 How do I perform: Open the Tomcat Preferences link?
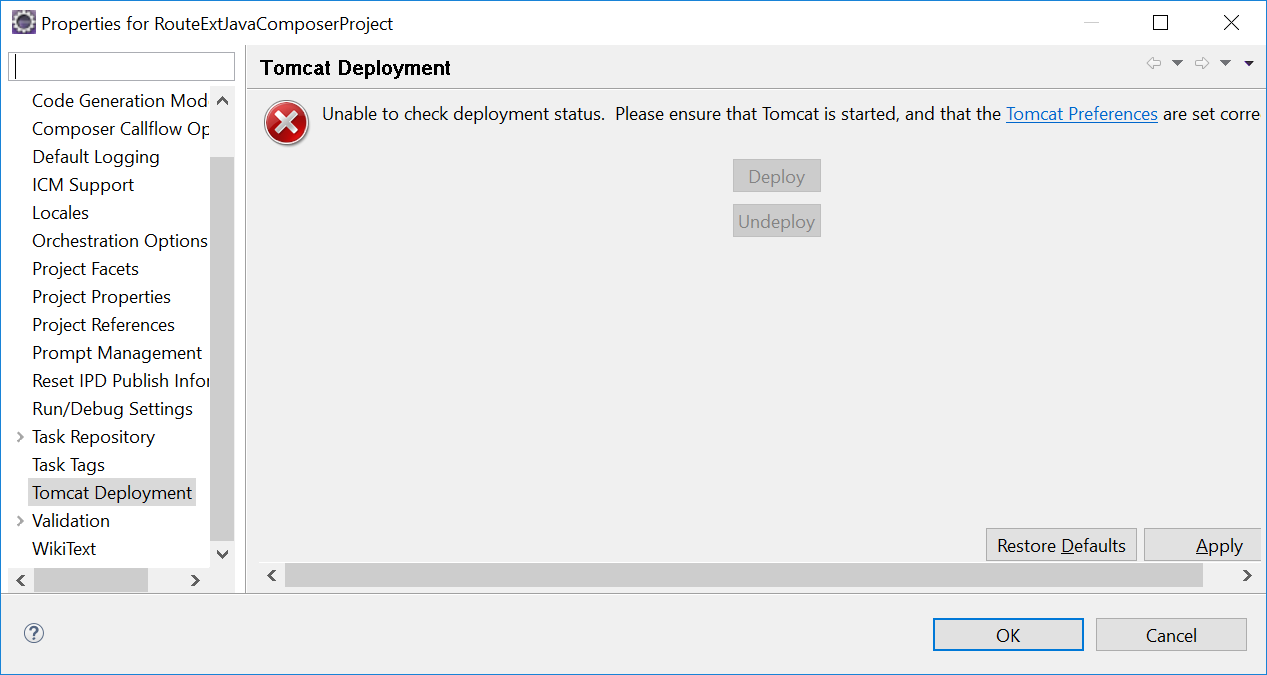1081,114
